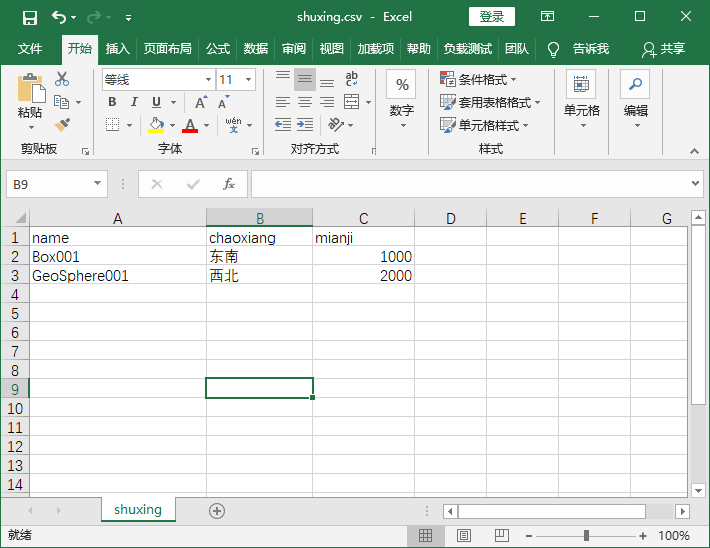Open 套用表格格式 table format menu
The width and height of the screenshot is (710, 548).
point(490,102)
